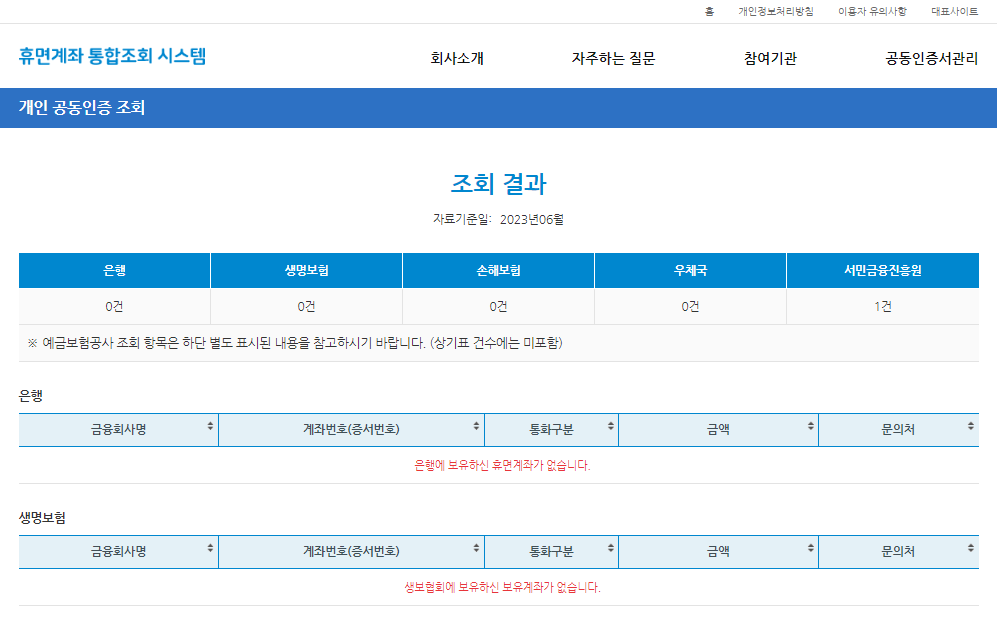Toggle 문의처 sort arrows in 생명보험 table
This screenshot has width=997, height=617.
tap(970, 548)
